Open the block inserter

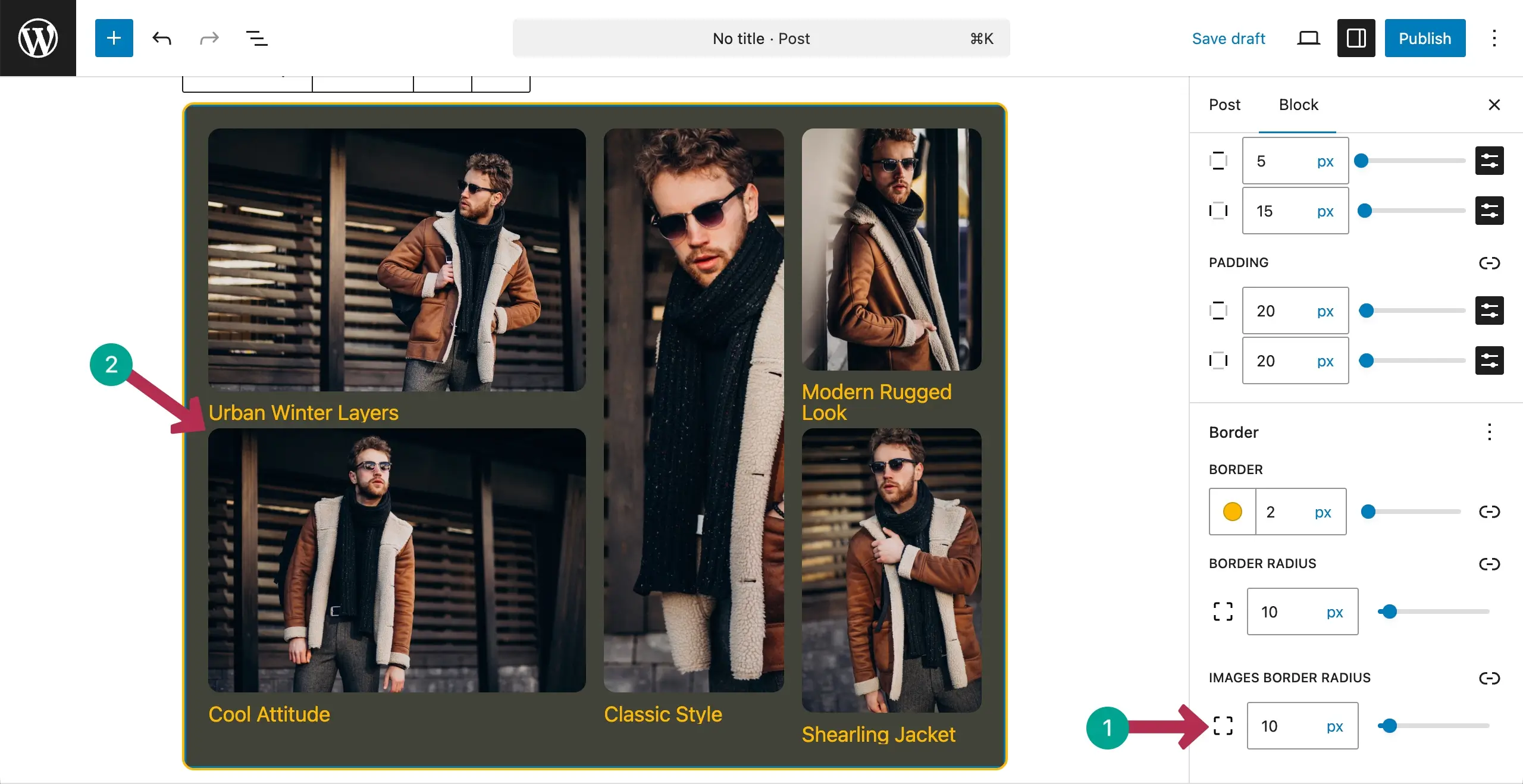[x=114, y=38]
